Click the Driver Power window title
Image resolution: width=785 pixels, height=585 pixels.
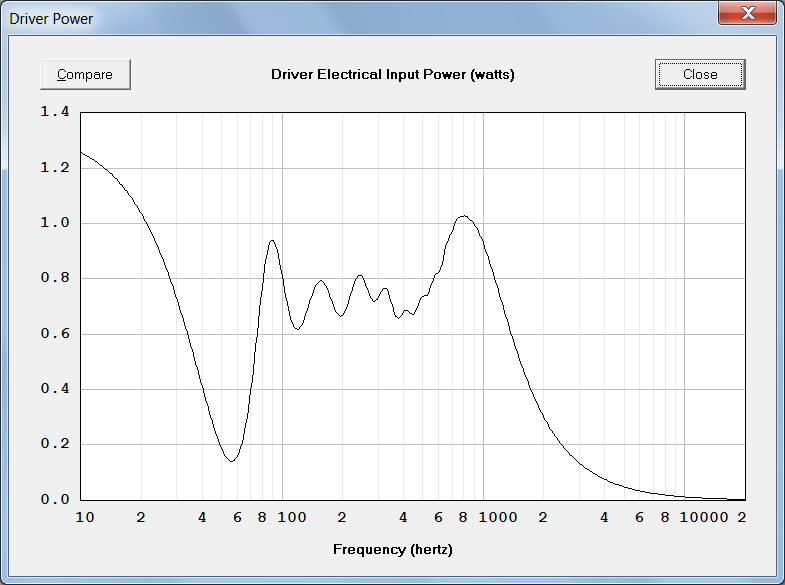51,19
